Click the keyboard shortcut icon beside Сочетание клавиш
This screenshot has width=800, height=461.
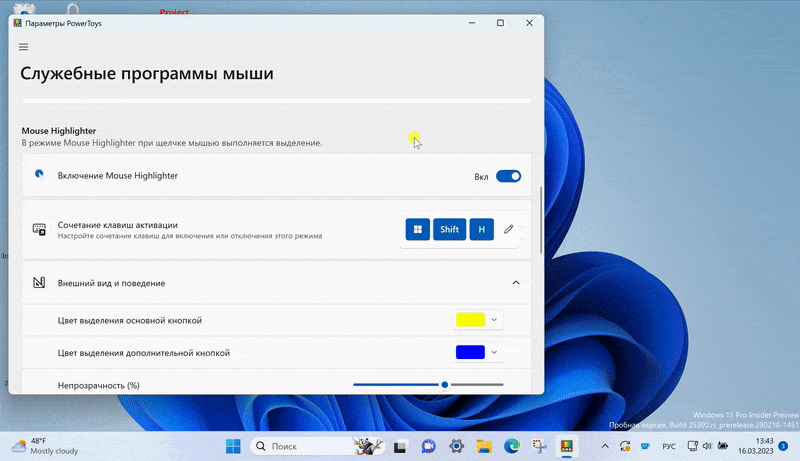click(x=39, y=229)
